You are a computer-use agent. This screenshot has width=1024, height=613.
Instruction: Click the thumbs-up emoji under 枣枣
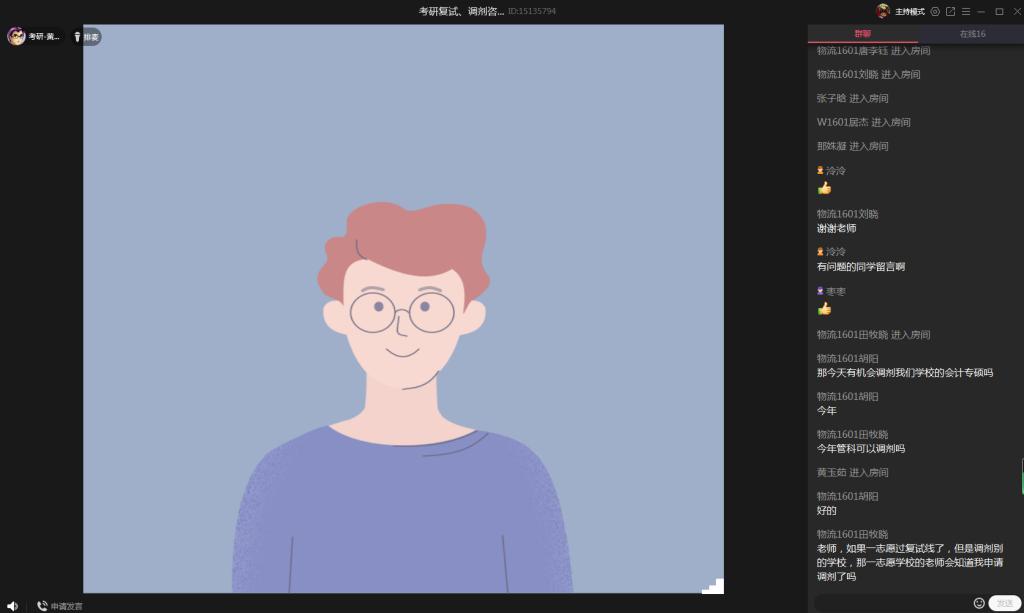(x=824, y=308)
